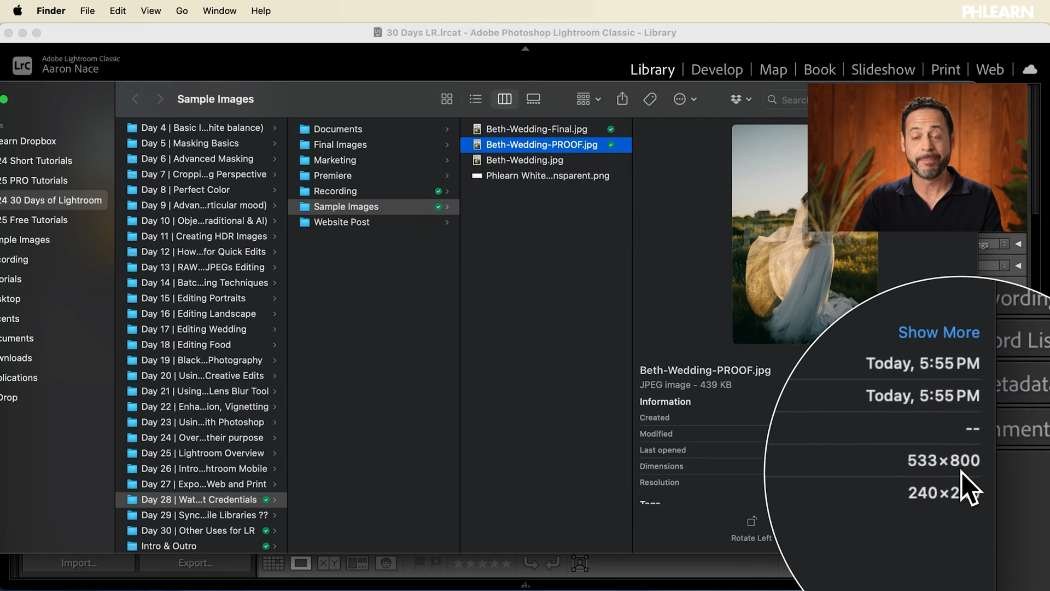
Task: Switch to the Print module
Action: coord(946,70)
